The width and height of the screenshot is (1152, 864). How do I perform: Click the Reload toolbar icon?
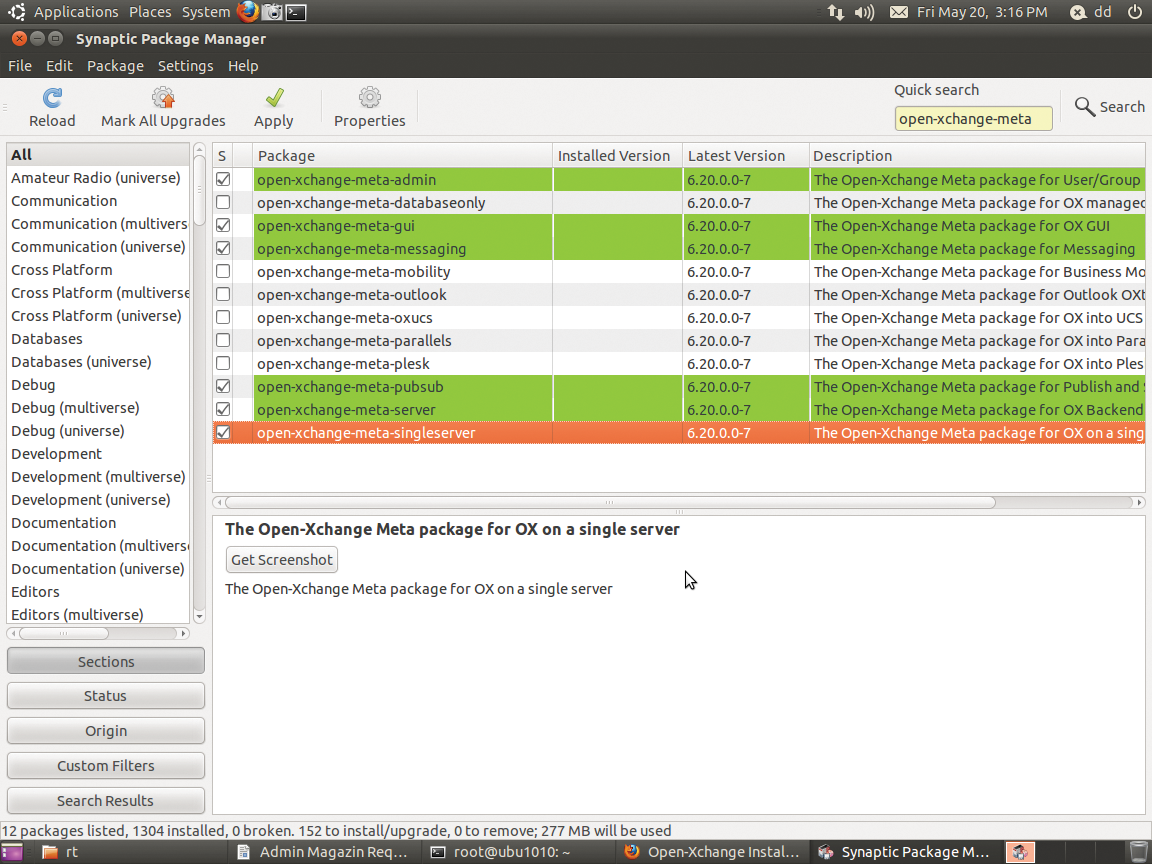click(52, 98)
